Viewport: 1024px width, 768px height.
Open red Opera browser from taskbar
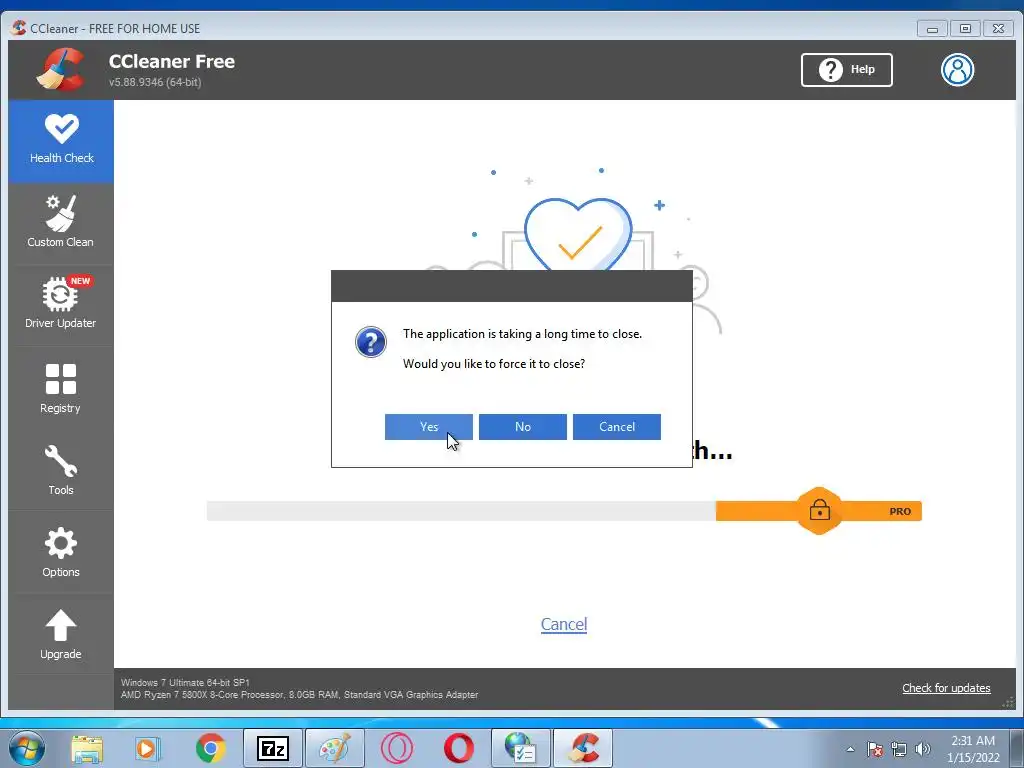(x=458, y=748)
